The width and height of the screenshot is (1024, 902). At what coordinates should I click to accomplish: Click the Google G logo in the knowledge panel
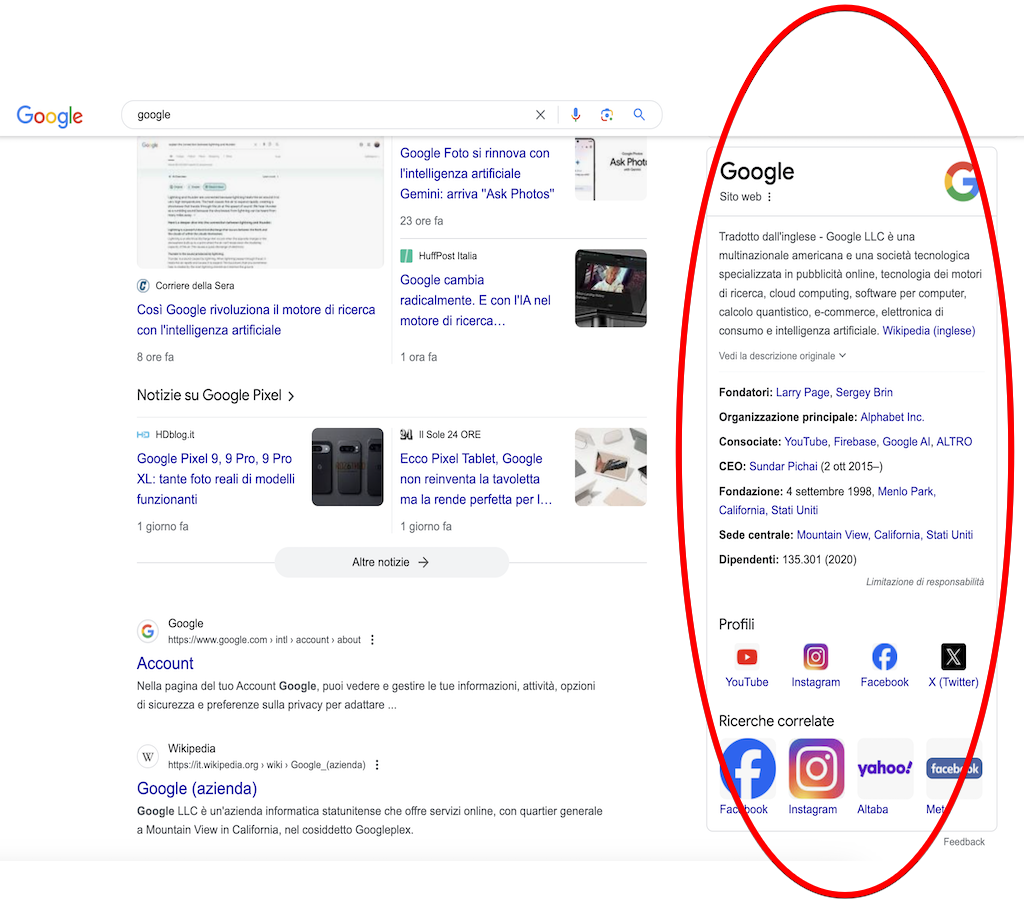(962, 181)
